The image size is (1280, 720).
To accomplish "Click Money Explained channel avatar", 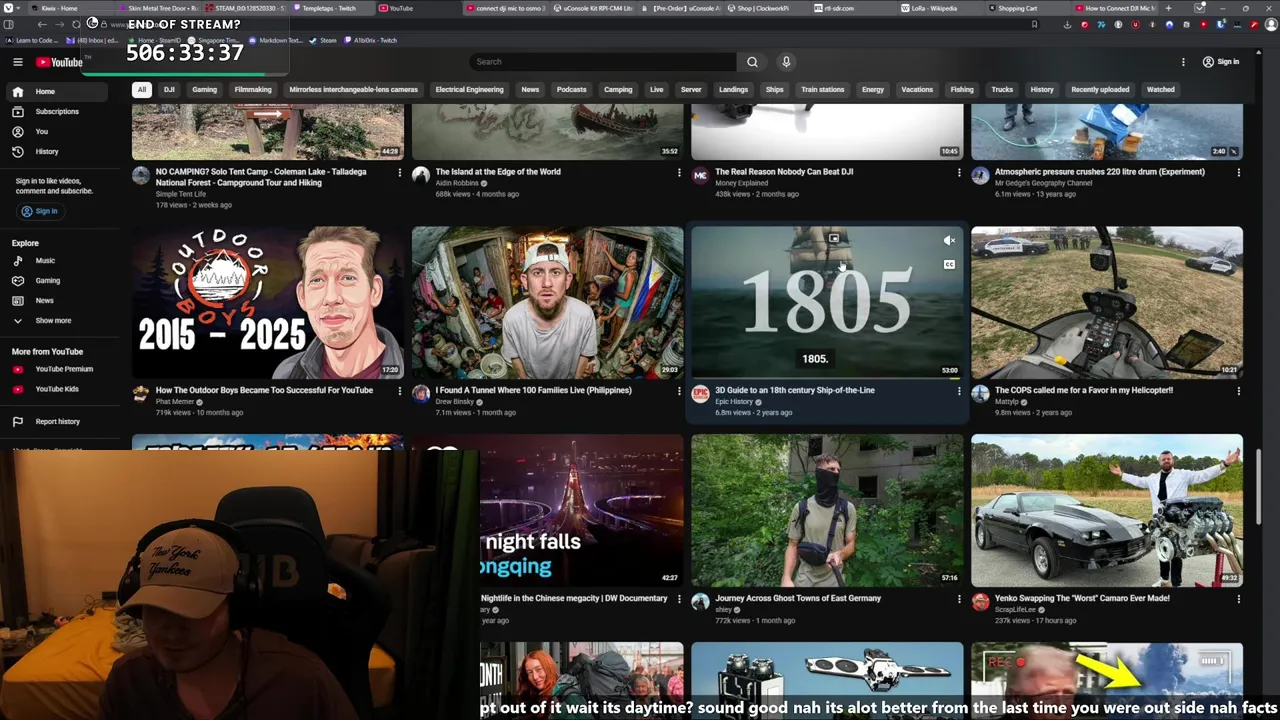I will click(x=700, y=176).
